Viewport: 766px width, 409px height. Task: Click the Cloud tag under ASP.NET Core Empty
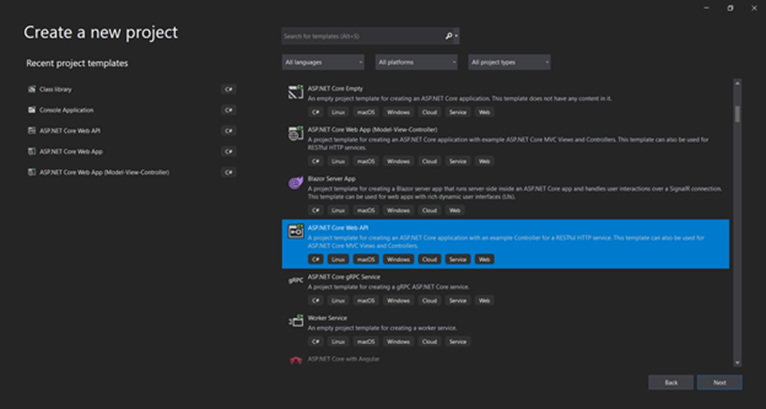click(x=429, y=112)
